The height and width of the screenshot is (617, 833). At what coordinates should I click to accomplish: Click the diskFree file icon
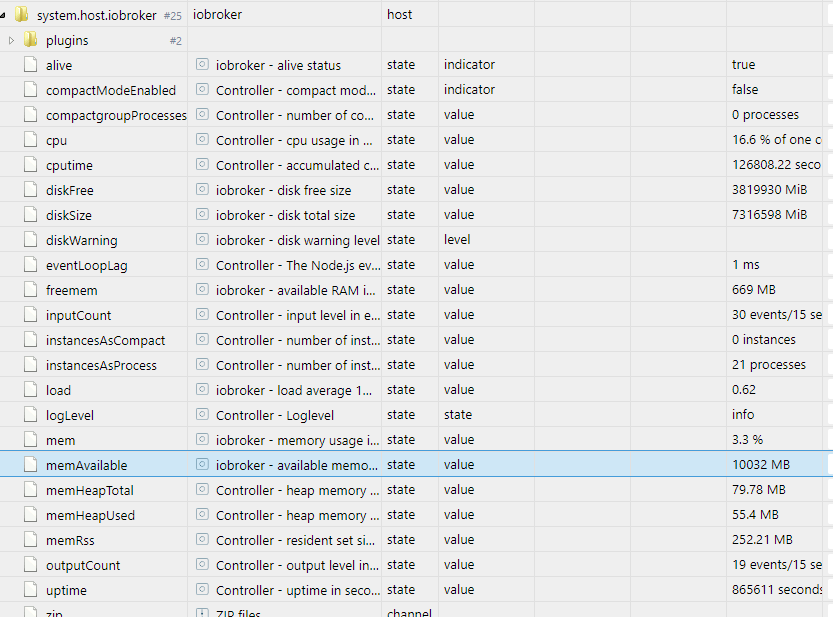[x=31, y=190]
